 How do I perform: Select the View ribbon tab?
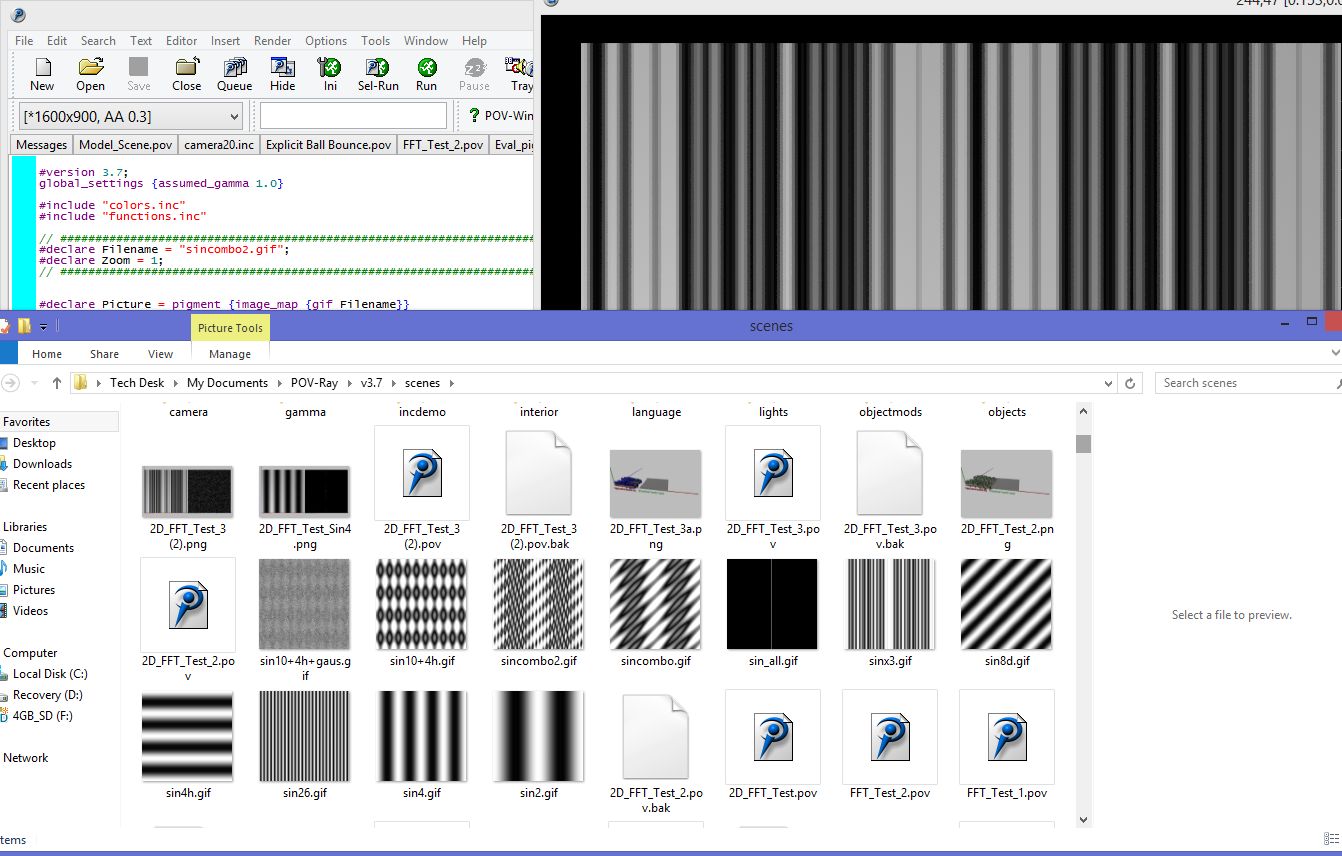tap(160, 354)
